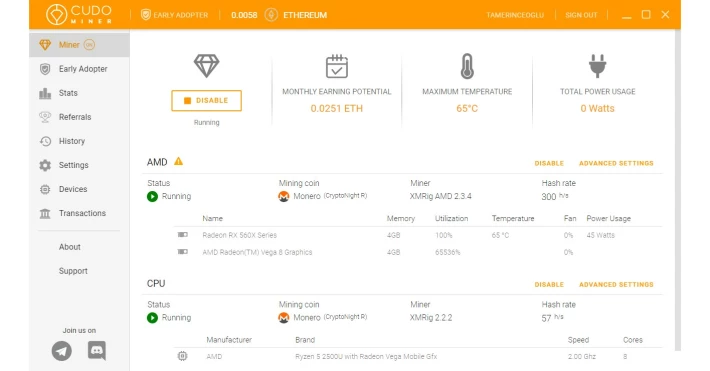
Task: Open the Support page
Action: click(73, 271)
